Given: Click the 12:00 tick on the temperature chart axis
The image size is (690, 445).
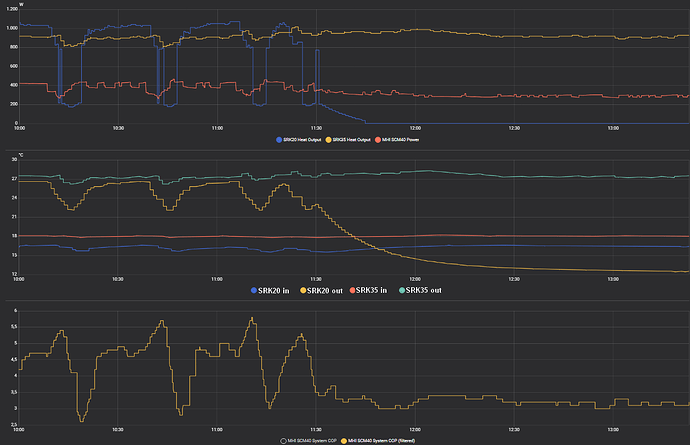Looking at the screenshot, I should click(415, 279).
